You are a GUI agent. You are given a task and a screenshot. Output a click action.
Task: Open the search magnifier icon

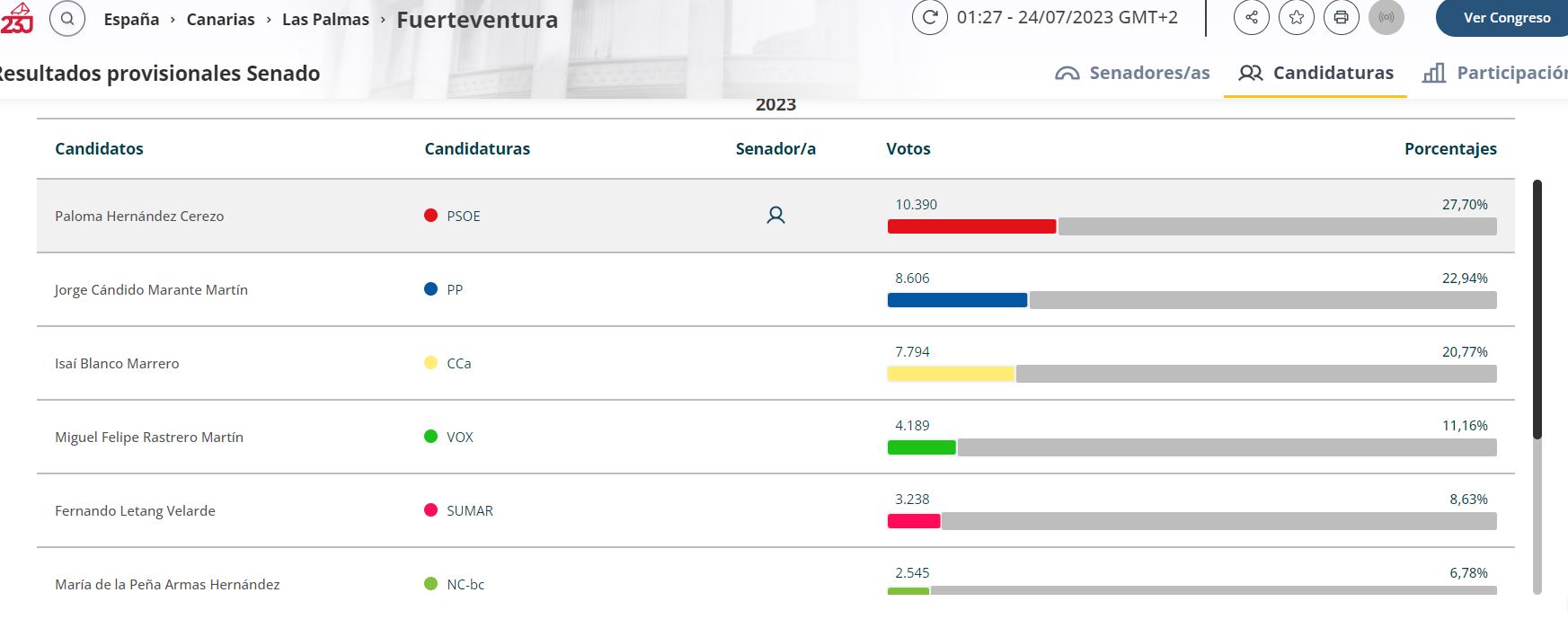pos(67,18)
